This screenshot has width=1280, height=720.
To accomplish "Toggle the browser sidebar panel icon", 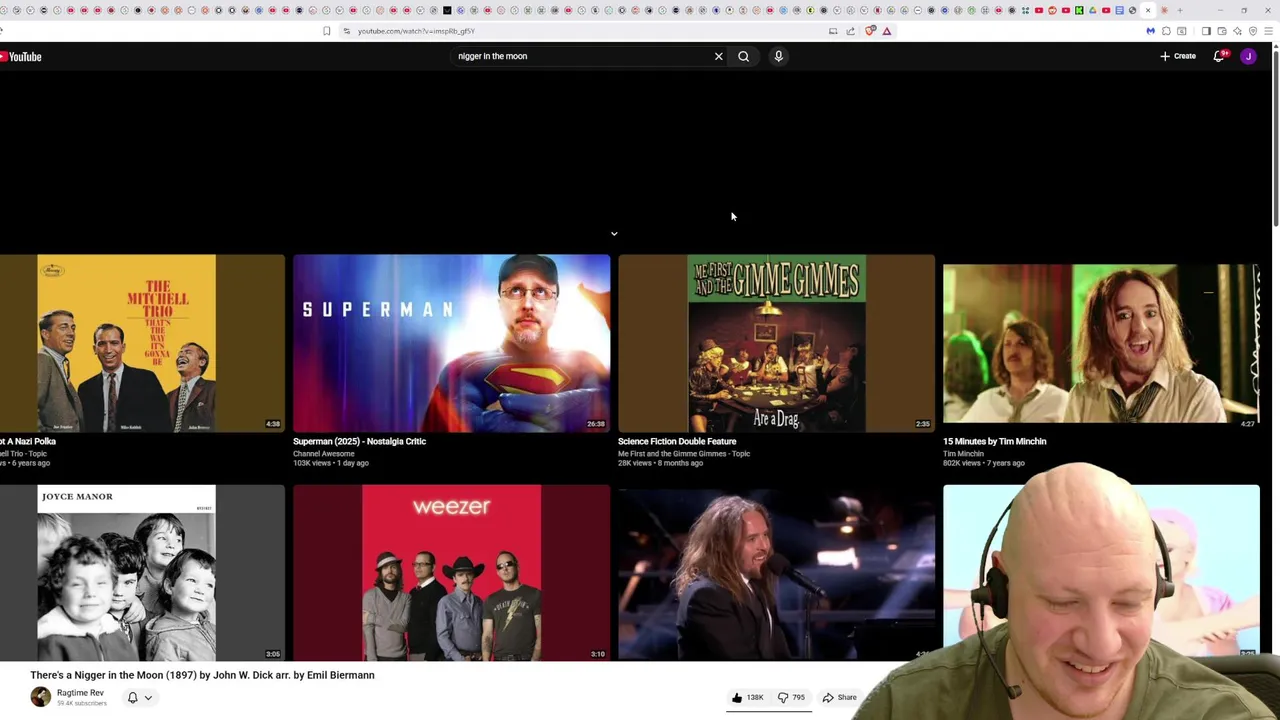I will (x=1206, y=31).
